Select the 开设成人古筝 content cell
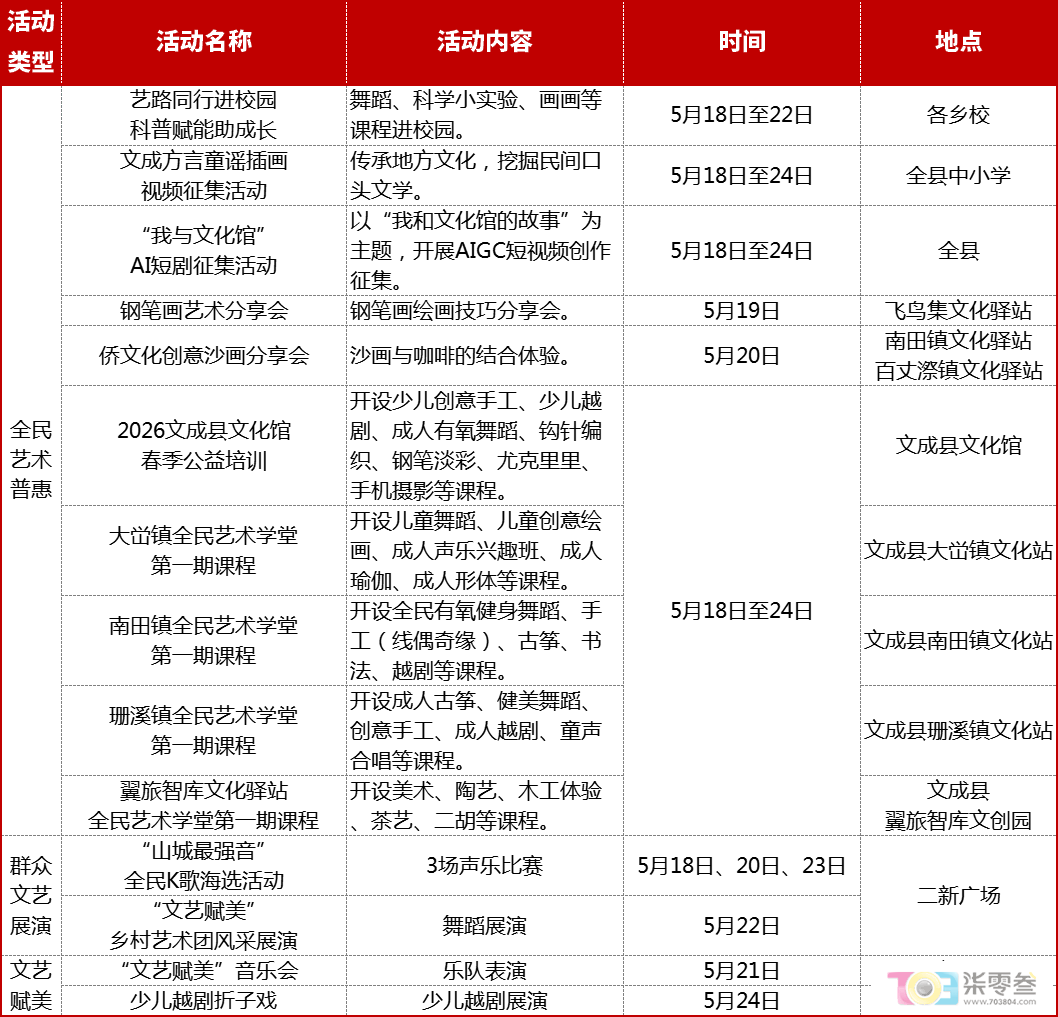The image size is (1058, 1017). 484,730
